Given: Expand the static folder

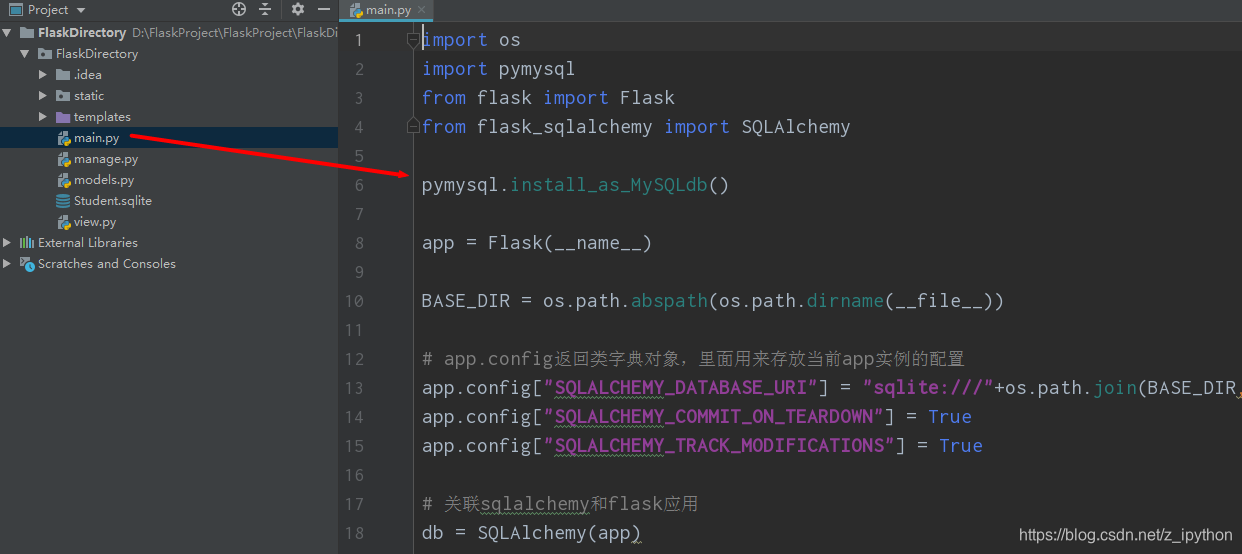Looking at the screenshot, I should [x=43, y=96].
